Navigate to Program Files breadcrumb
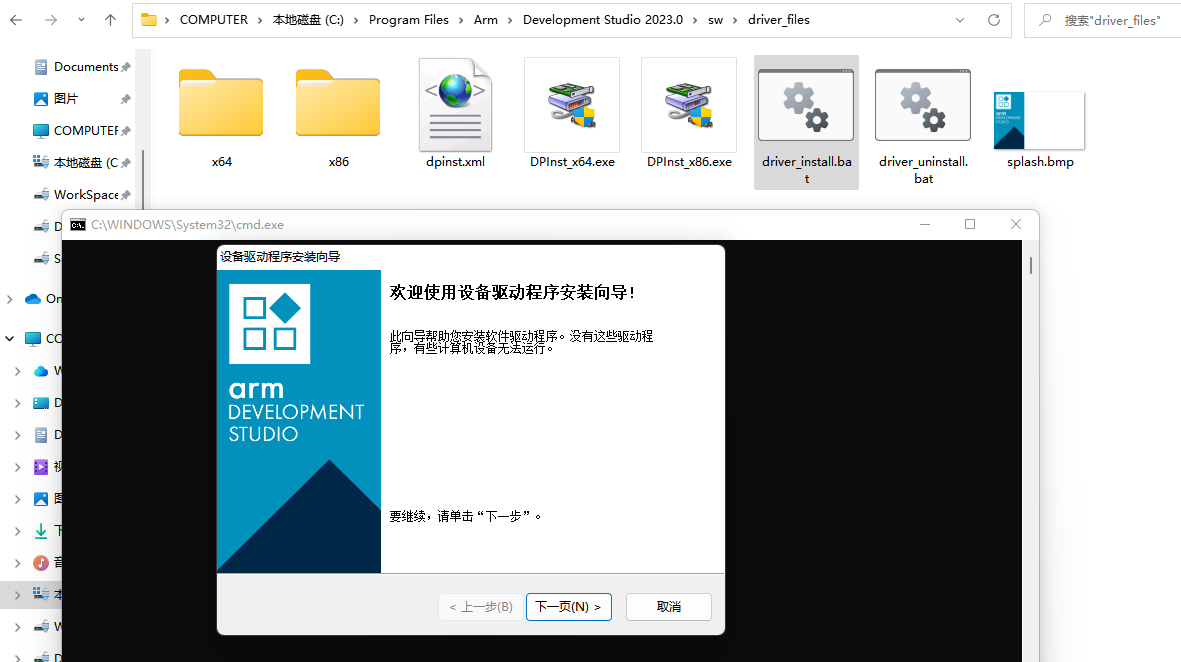Viewport: 1181px width, 662px height. (x=409, y=20)
